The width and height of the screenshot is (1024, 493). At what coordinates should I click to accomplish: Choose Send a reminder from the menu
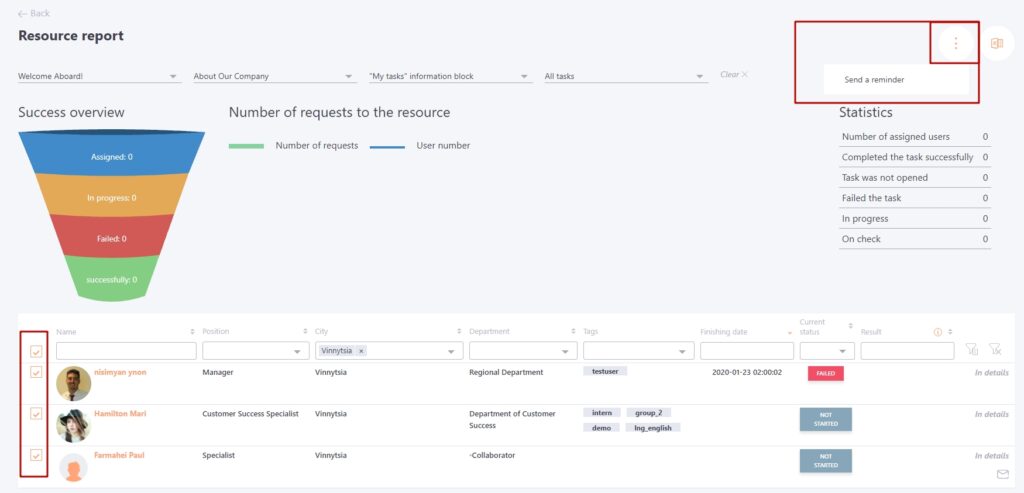pos(896,80)
